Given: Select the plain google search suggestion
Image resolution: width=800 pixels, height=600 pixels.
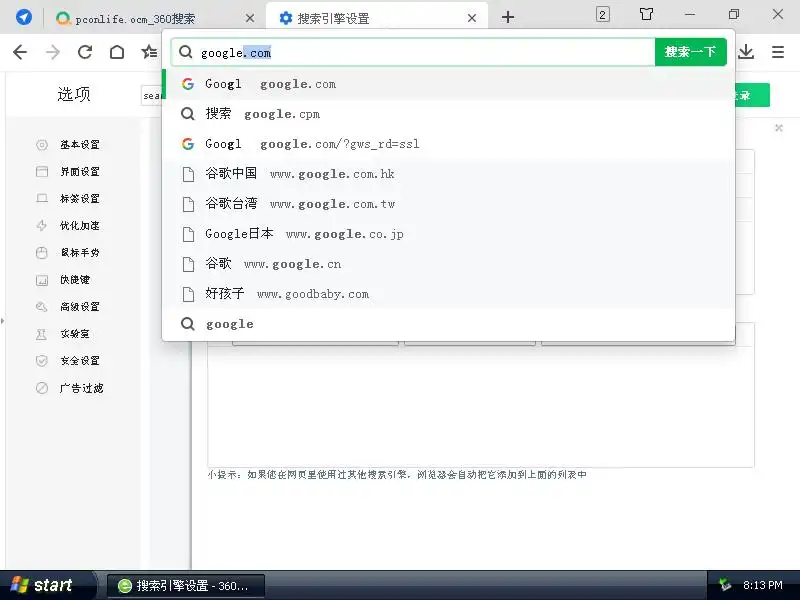Looking at the screenshot, I should pyautogui.click(x=448, y=324).
